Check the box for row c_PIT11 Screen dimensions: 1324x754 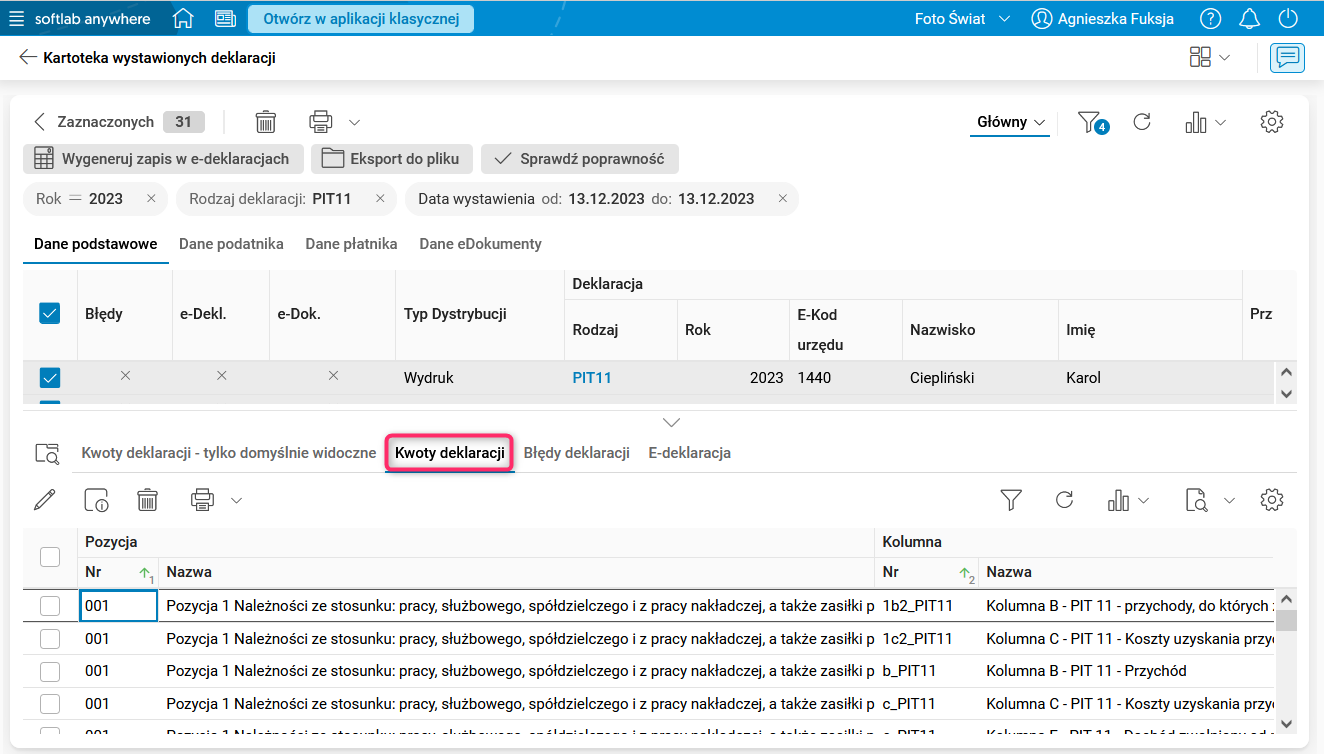49,704
